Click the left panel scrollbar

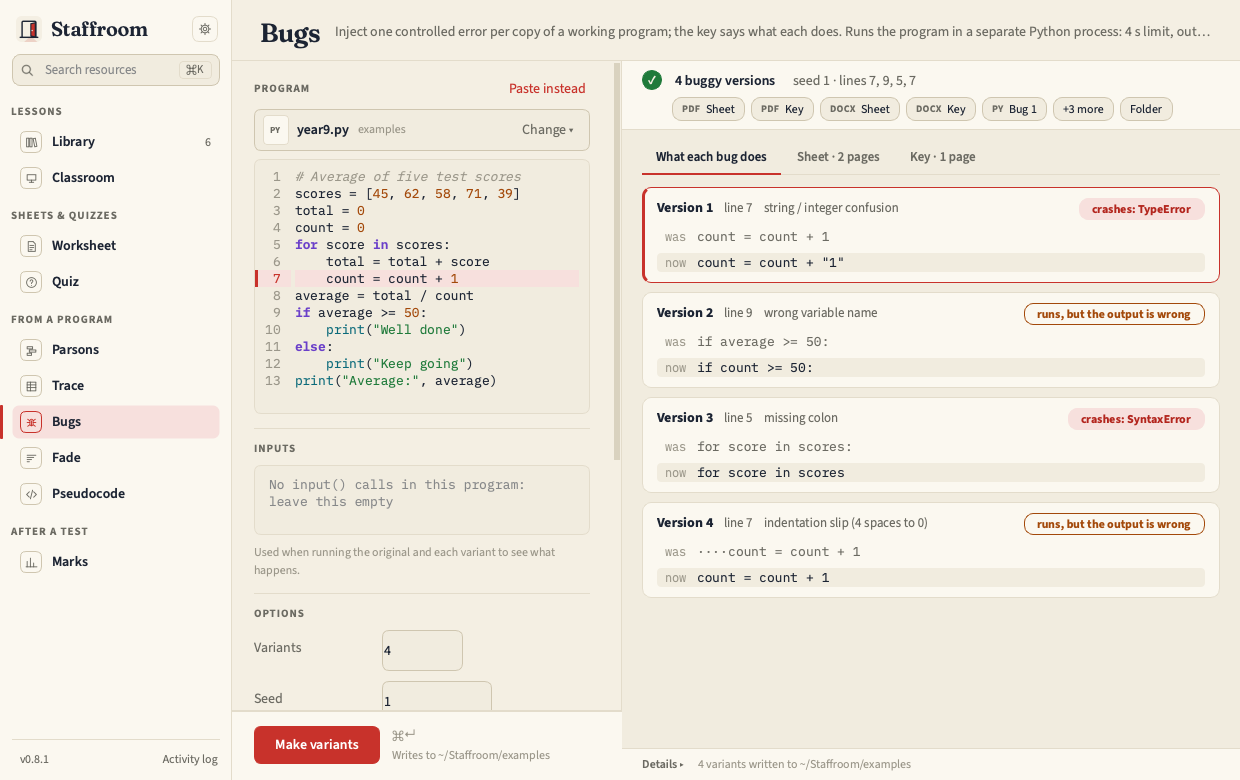(x=617, y=260)
